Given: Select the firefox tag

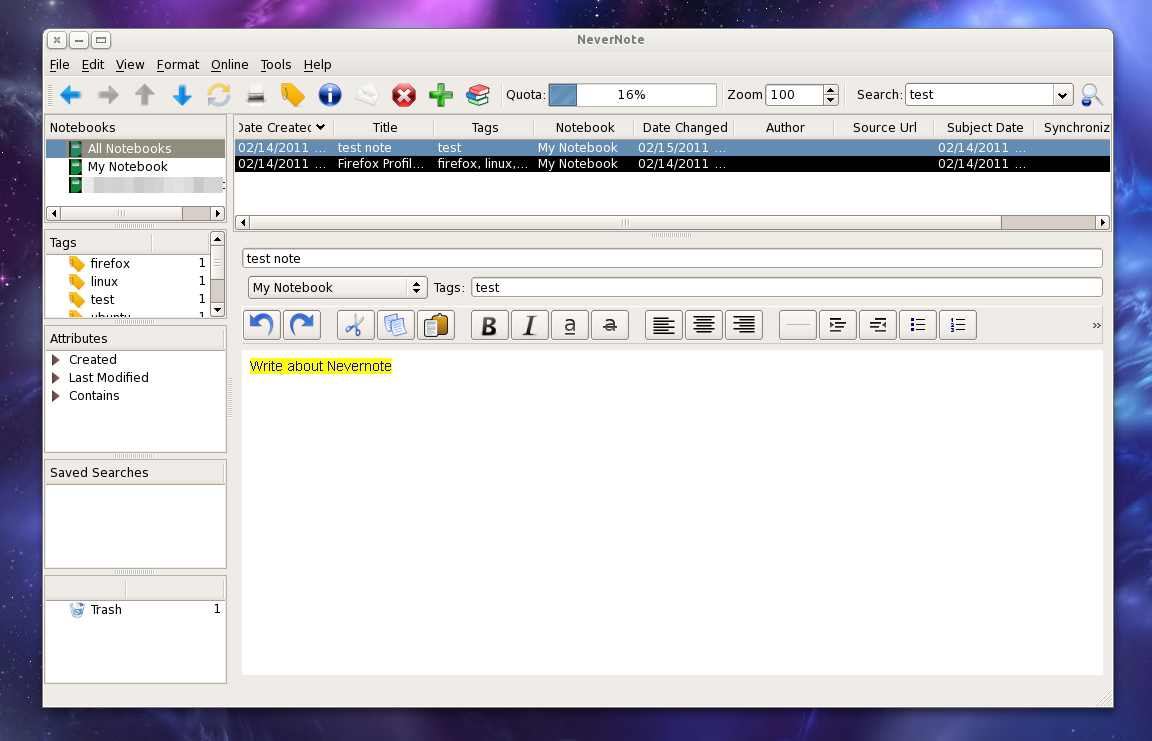Looking at the screenshot, I should click(x=110, y=263).
